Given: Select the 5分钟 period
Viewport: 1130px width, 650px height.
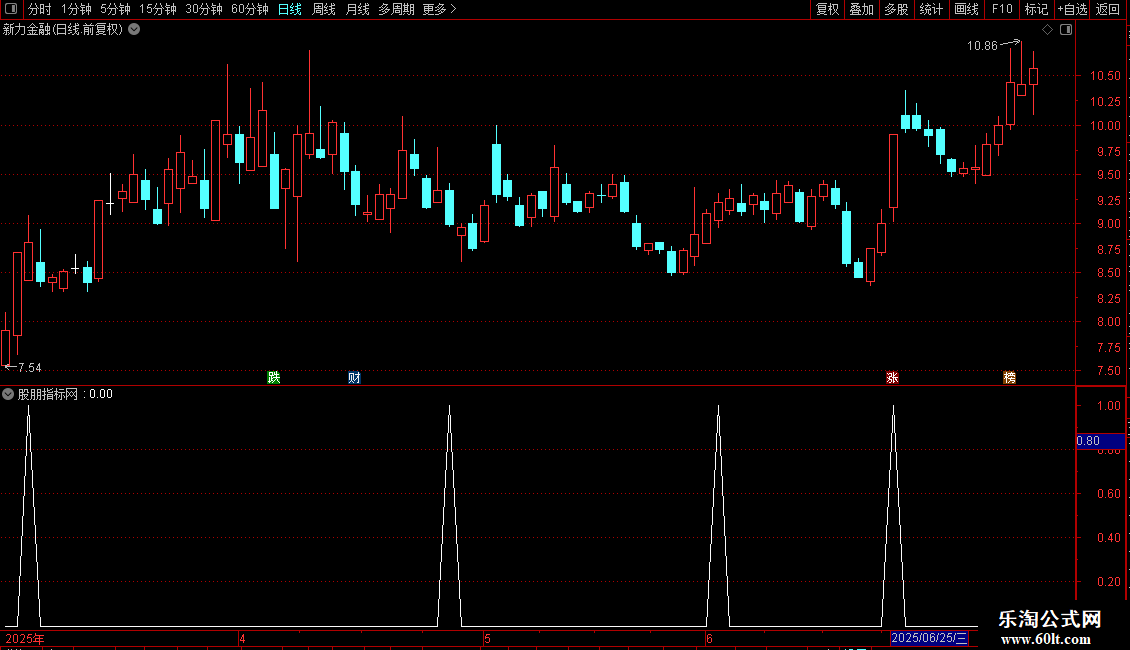Looking at the screenshot, I should pos(115,9).
